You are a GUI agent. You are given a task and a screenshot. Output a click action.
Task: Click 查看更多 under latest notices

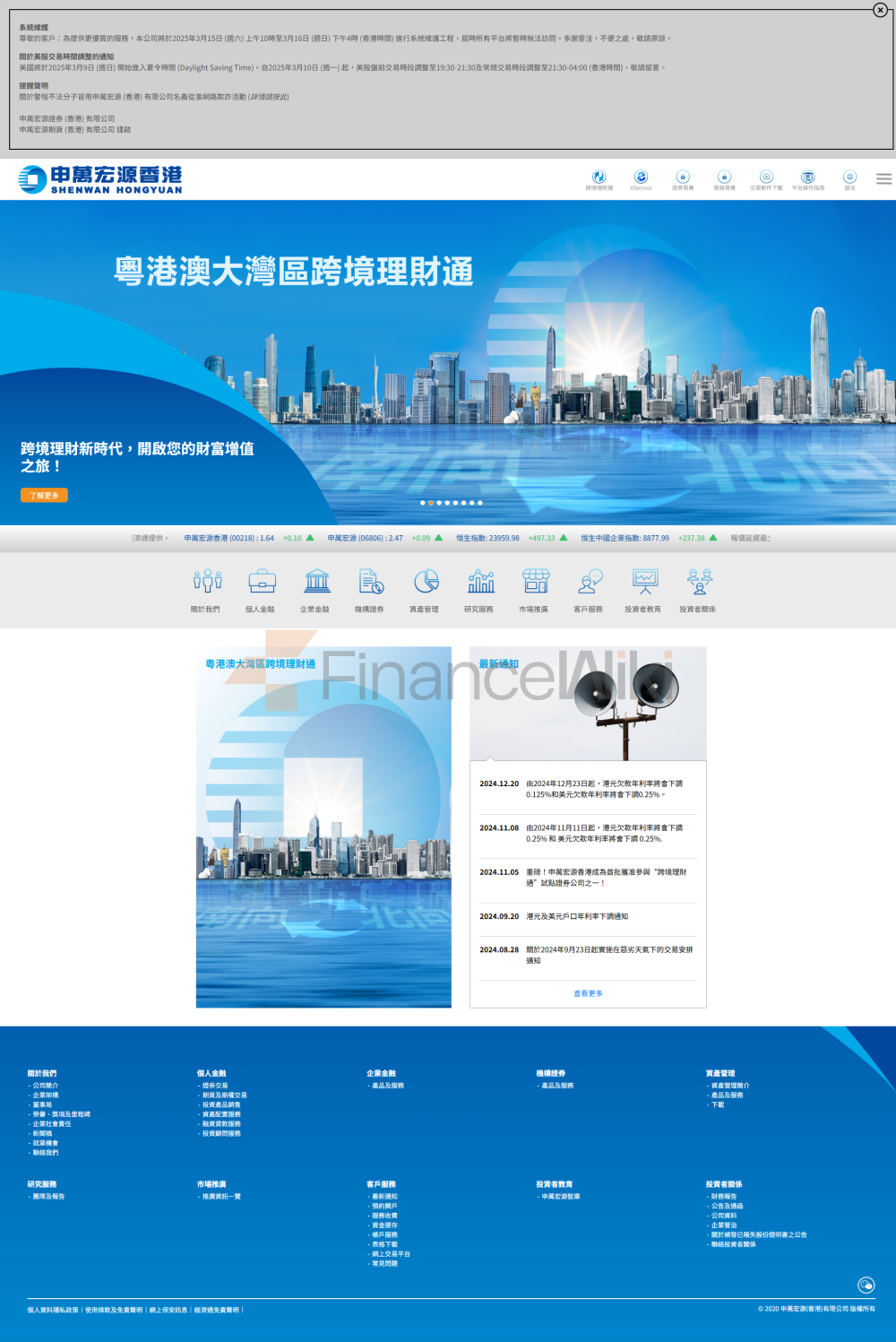click(588, 993)
